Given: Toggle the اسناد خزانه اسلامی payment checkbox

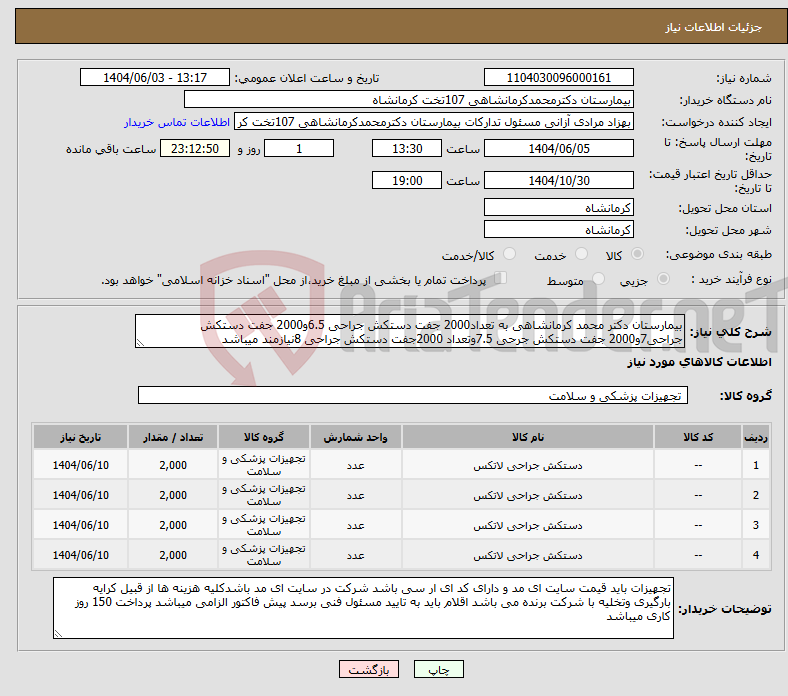Looking at the screenshot, I should pos(501,279).
